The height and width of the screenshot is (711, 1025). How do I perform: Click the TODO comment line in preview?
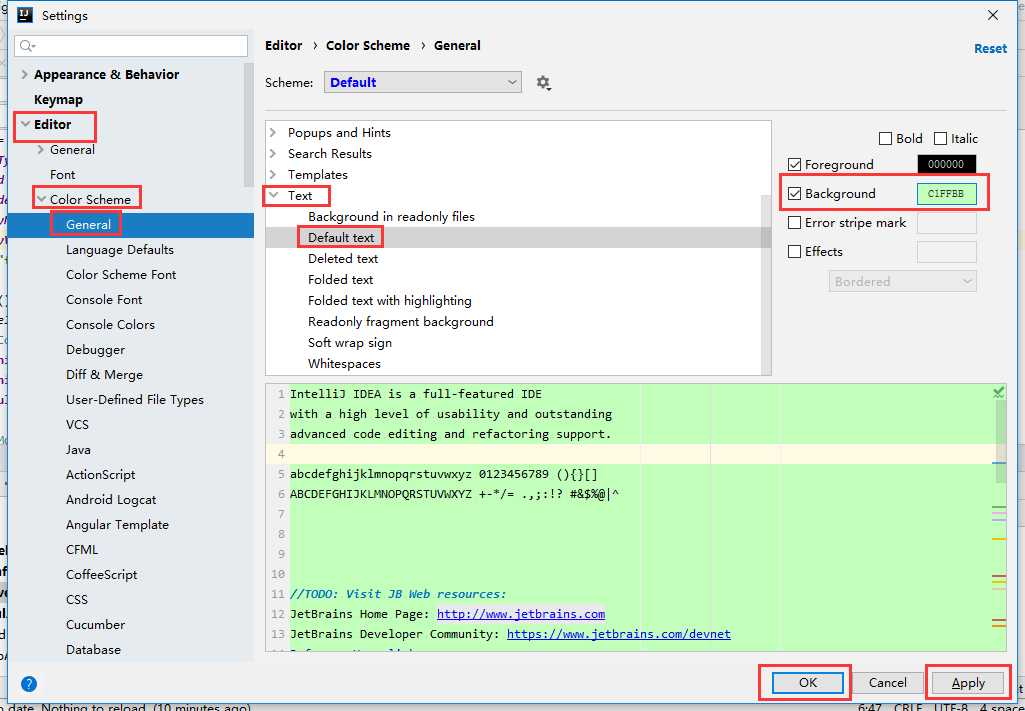[398, 594]
